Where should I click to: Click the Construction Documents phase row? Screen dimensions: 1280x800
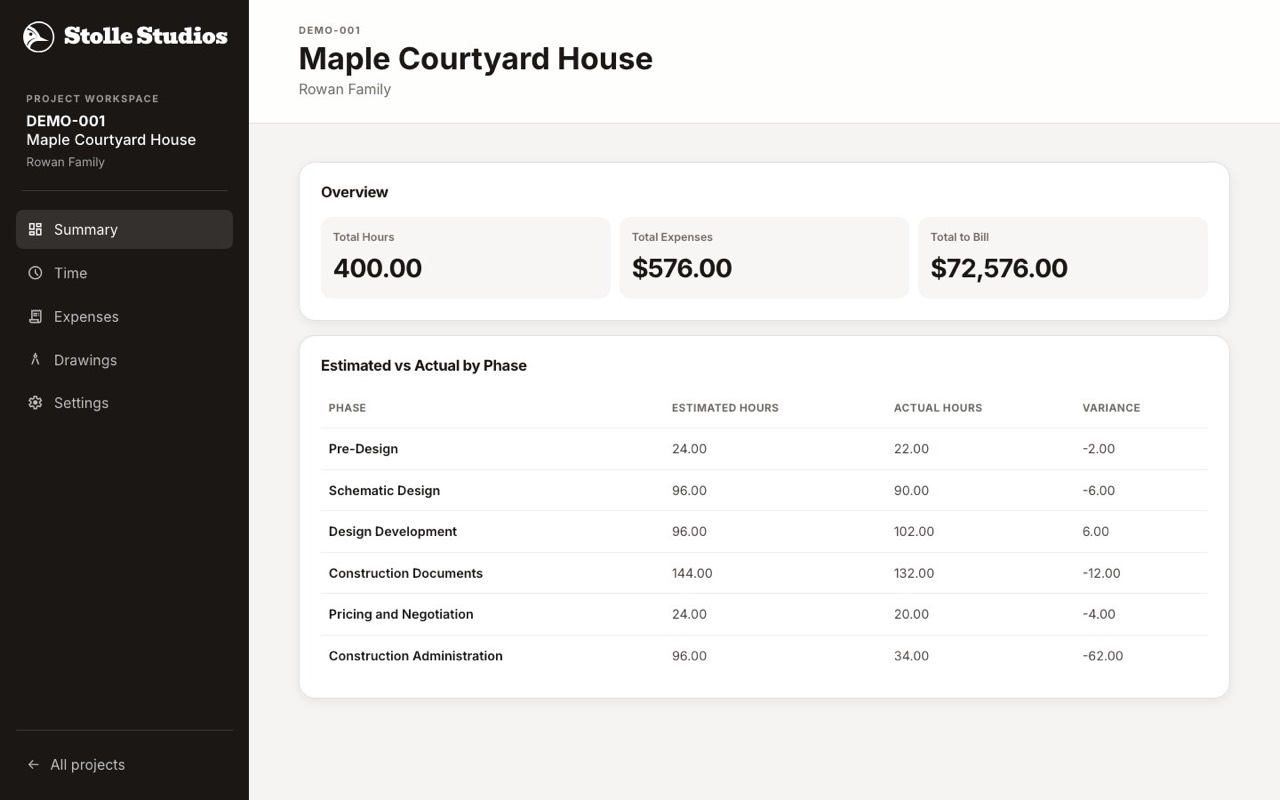coord(764,573)
